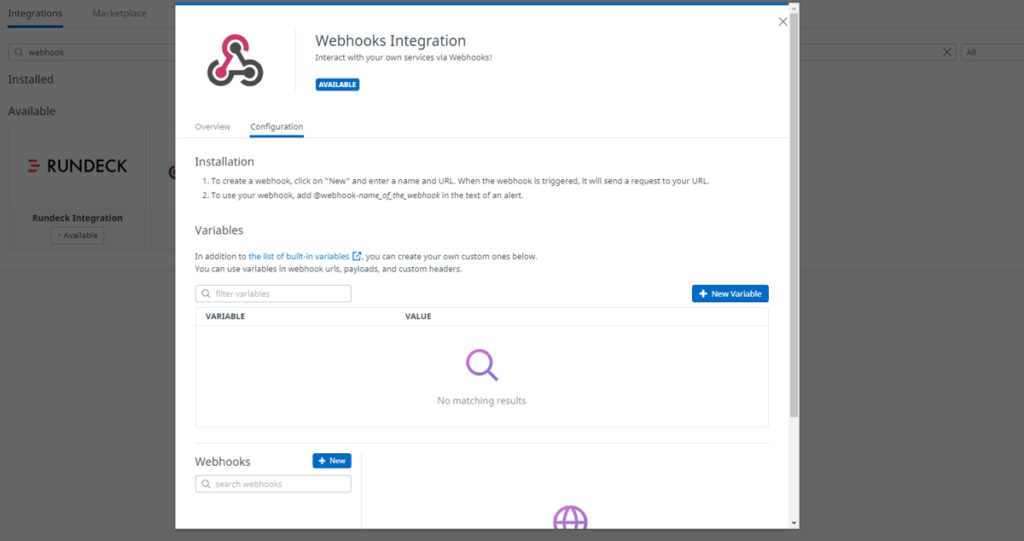Click the Installation heading
Image resolution: width=1024 pixels, height=541 pixels.
(x=224, y=161)
